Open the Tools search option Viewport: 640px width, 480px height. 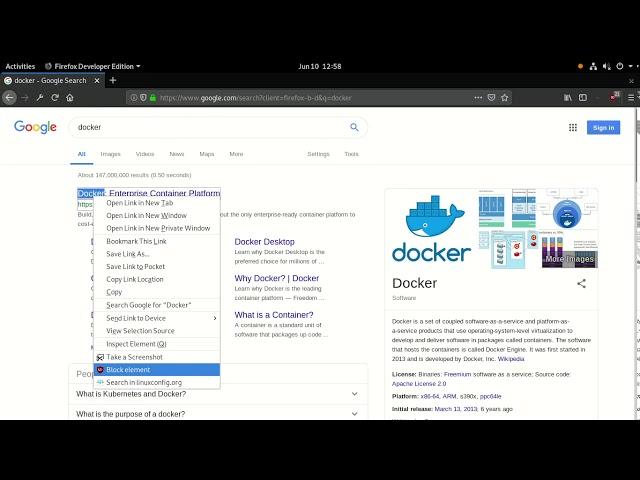coord(351,154)
